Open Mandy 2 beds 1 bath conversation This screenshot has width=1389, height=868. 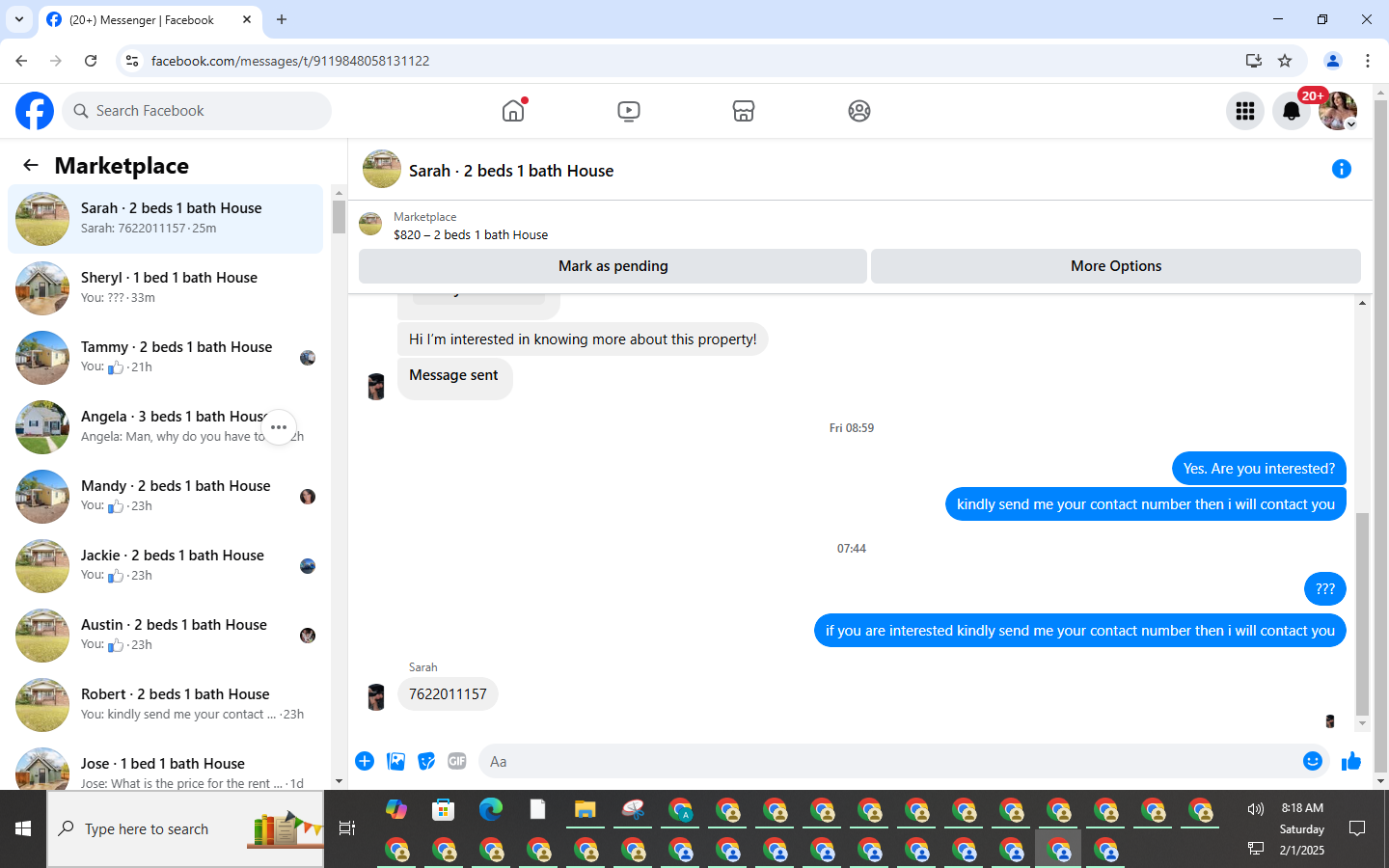[165, 497]
